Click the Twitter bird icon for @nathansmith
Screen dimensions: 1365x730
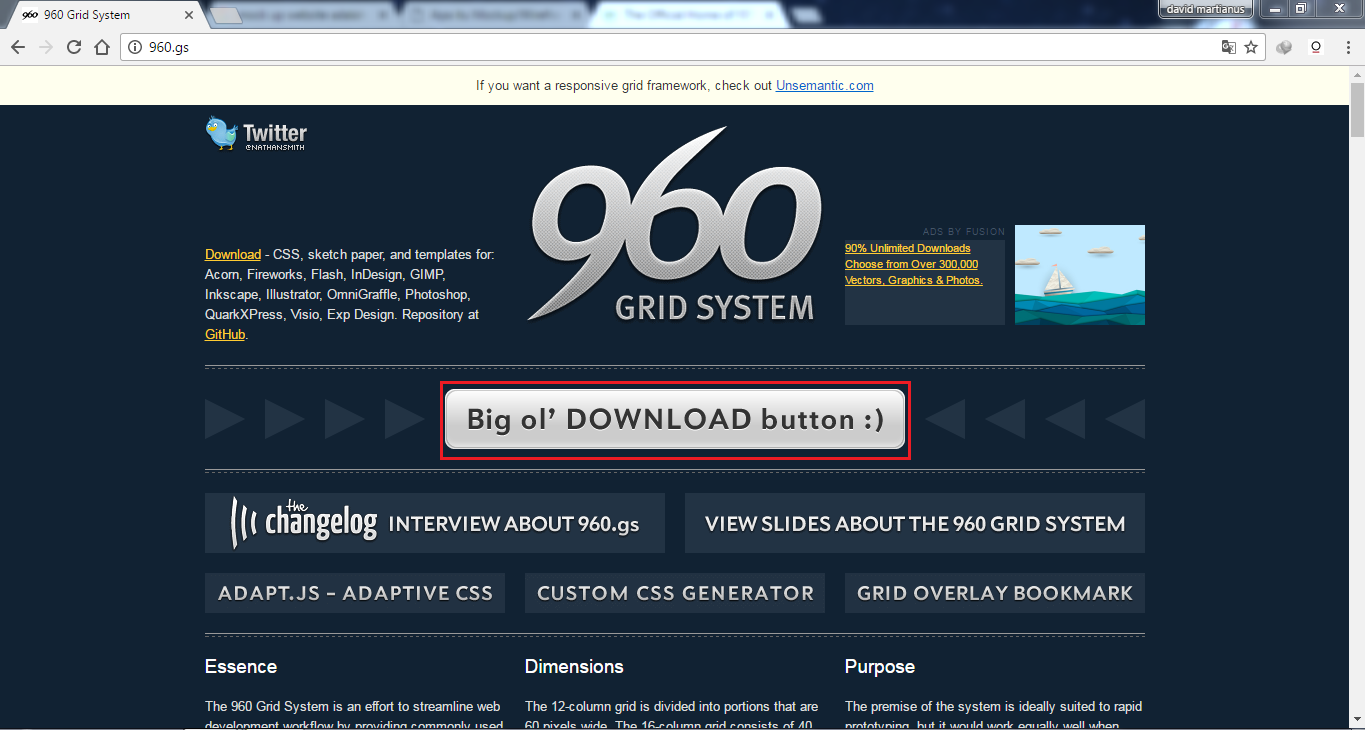[x=218, y=133]
